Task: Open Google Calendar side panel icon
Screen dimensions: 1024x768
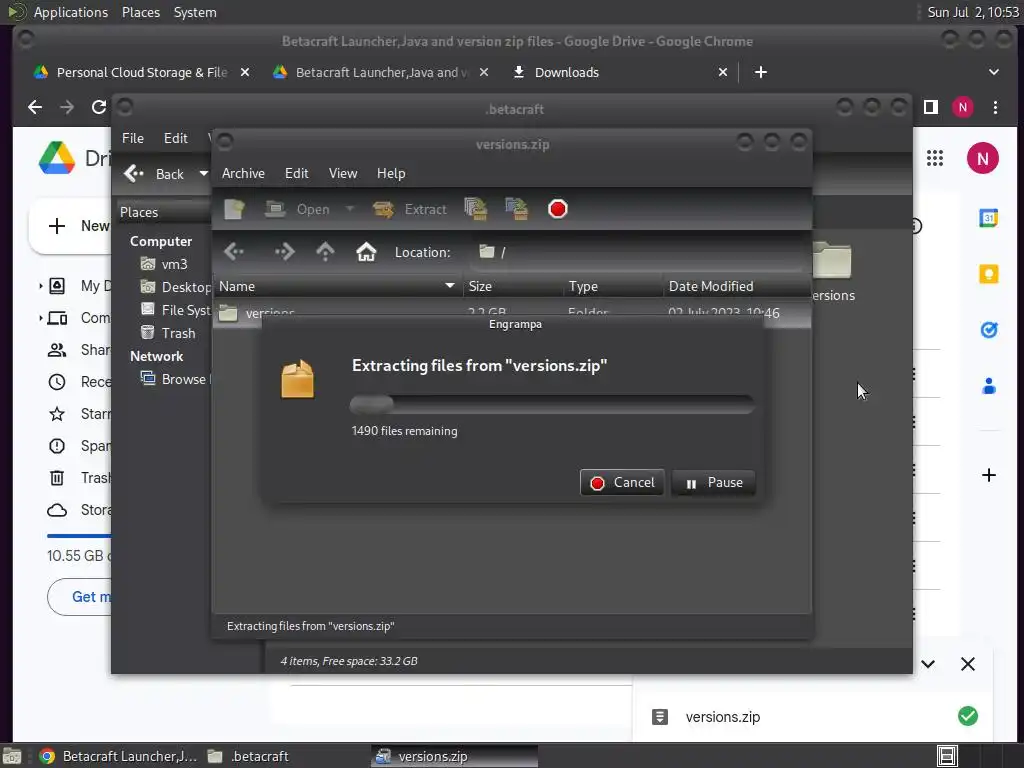Action: click(989, 217)
